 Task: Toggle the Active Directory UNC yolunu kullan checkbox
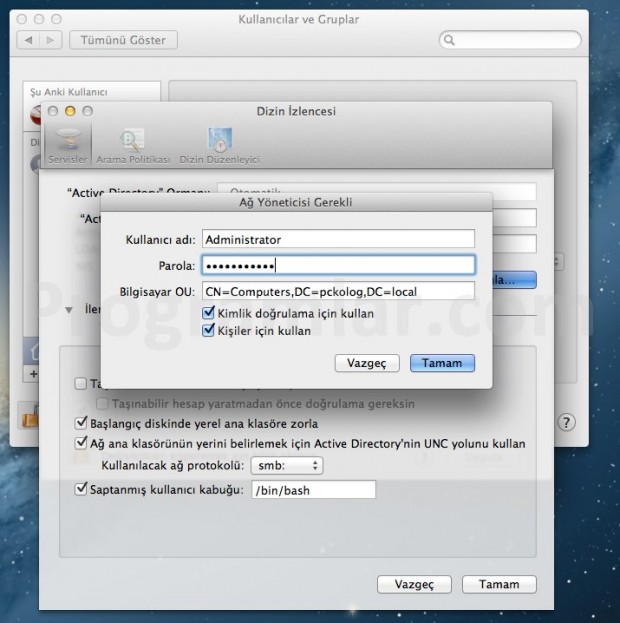click(x=81, y=443)
